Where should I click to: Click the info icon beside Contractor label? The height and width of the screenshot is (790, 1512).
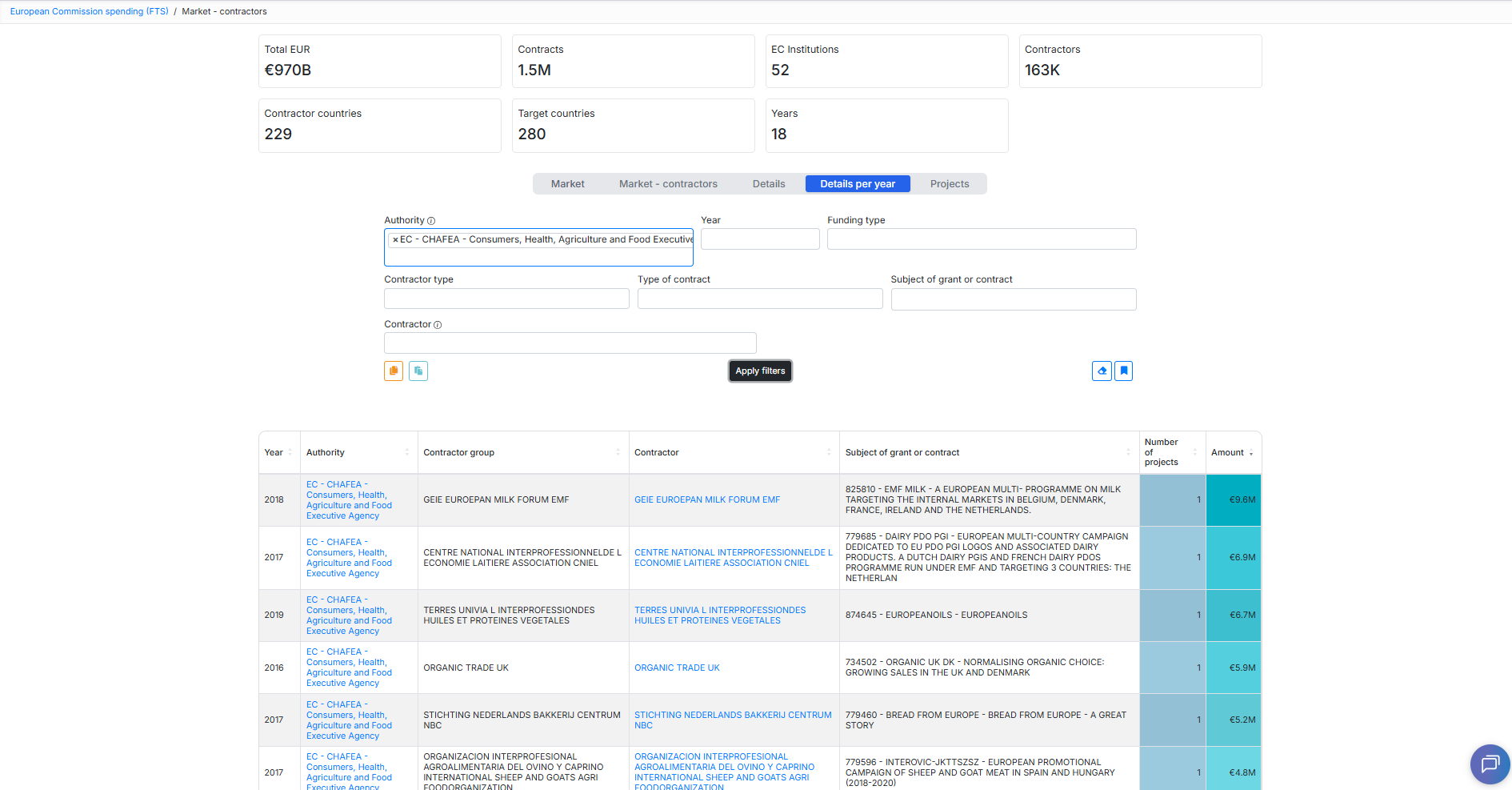pos(438,325)
